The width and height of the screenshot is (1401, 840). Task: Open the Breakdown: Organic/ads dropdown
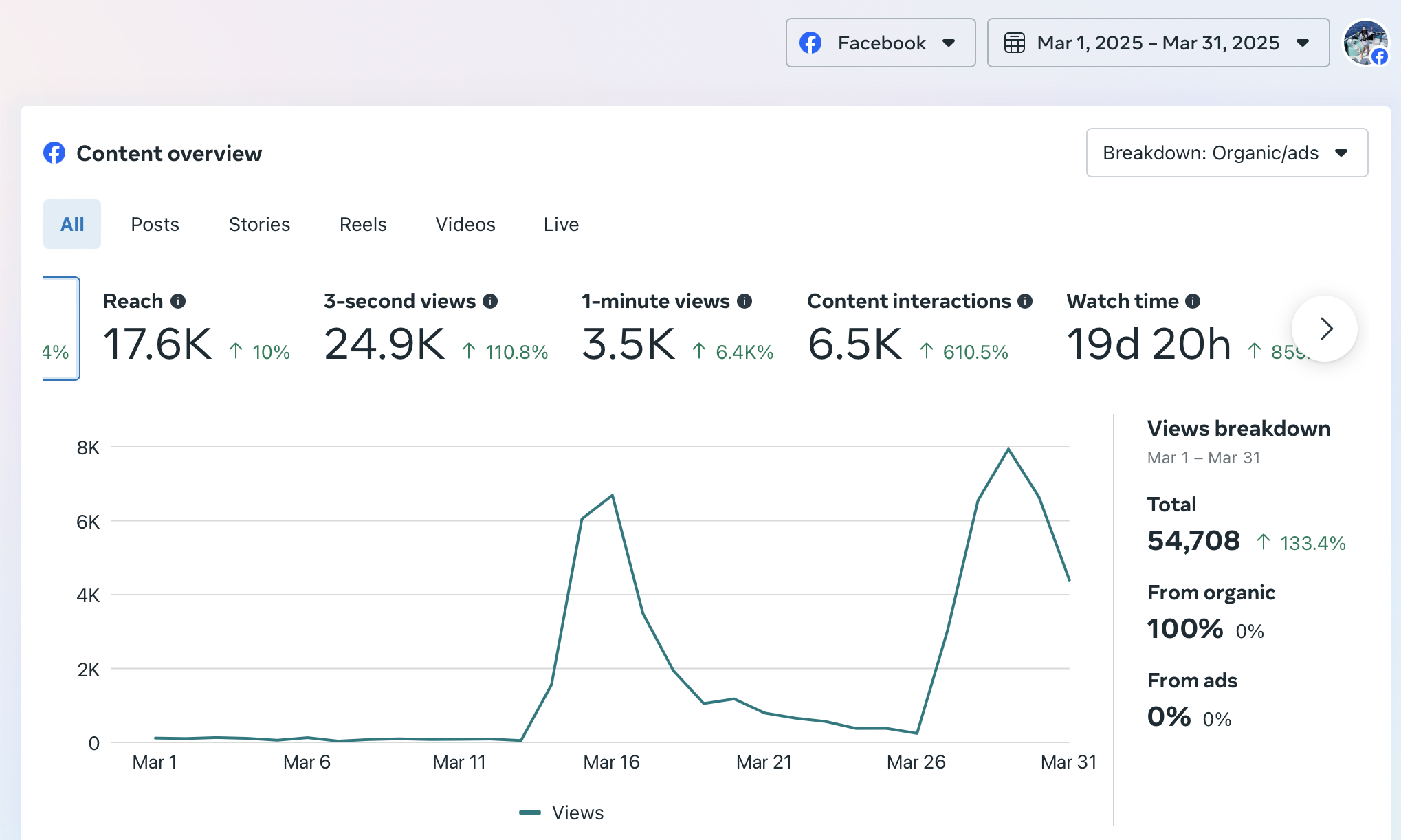click(x=1227, y=153)
